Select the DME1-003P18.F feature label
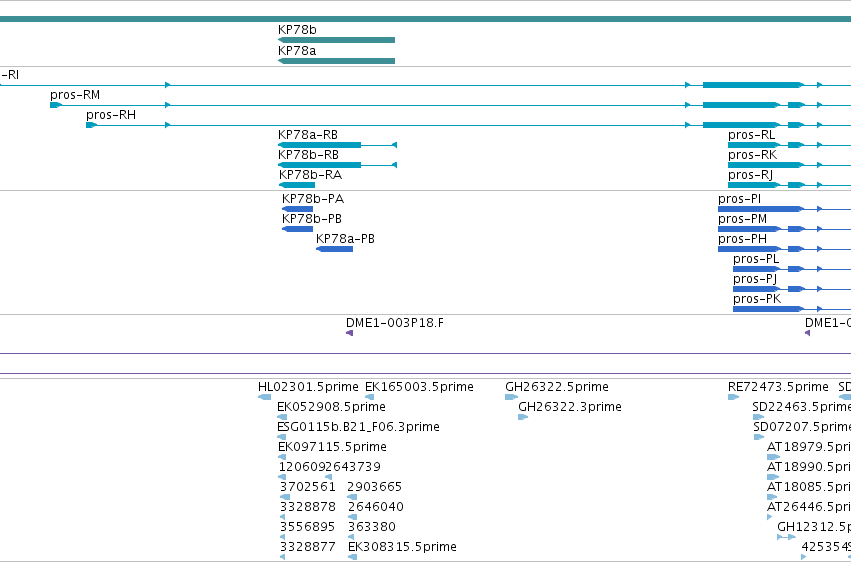The width and height of the screenshot is (851, 562). coord(395,323)
